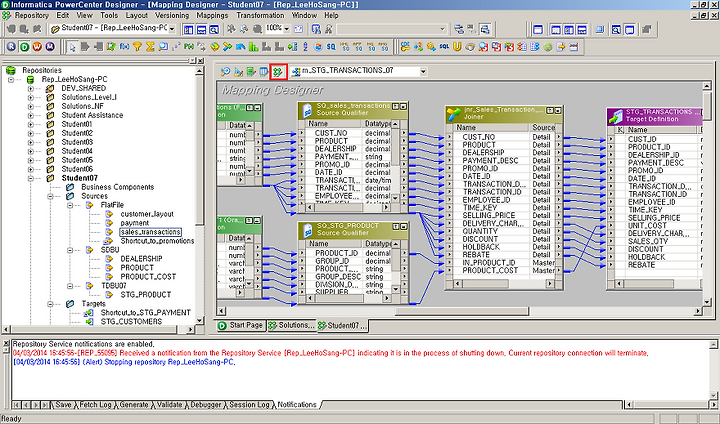This screenshot has width=720, height=424.
Task: Open the Repository Manager (R) tool
Action: pyautogui.click(x=11, y=47)
